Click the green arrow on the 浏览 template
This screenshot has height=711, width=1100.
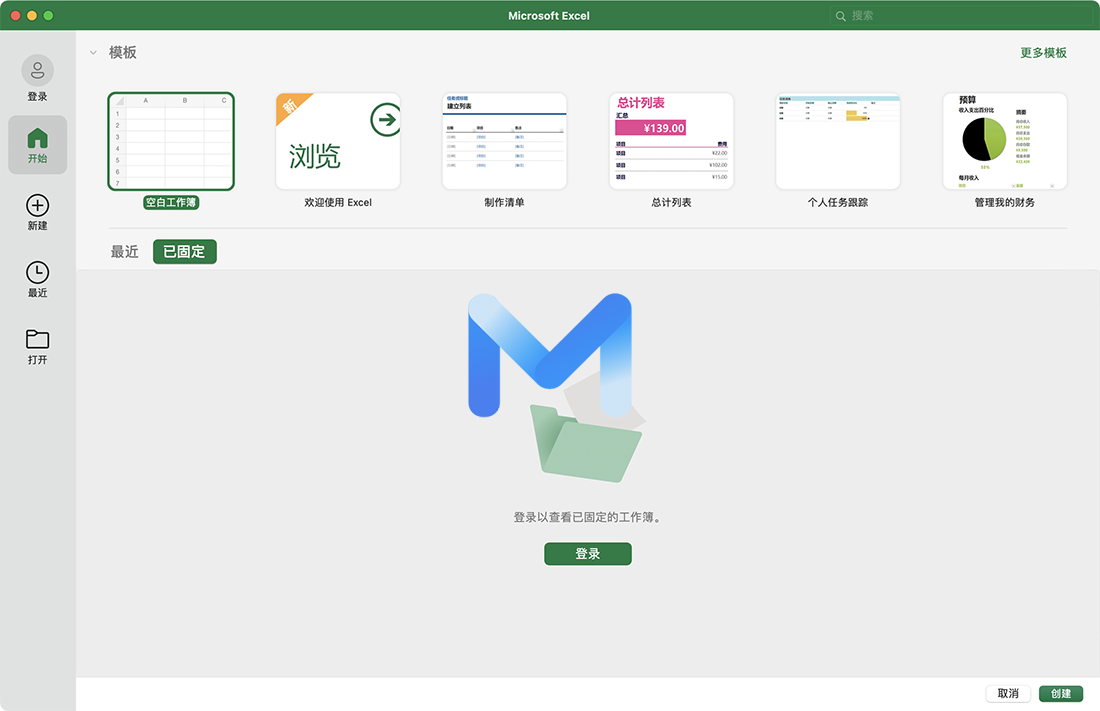pyautogui.click(x=385, y=119)
